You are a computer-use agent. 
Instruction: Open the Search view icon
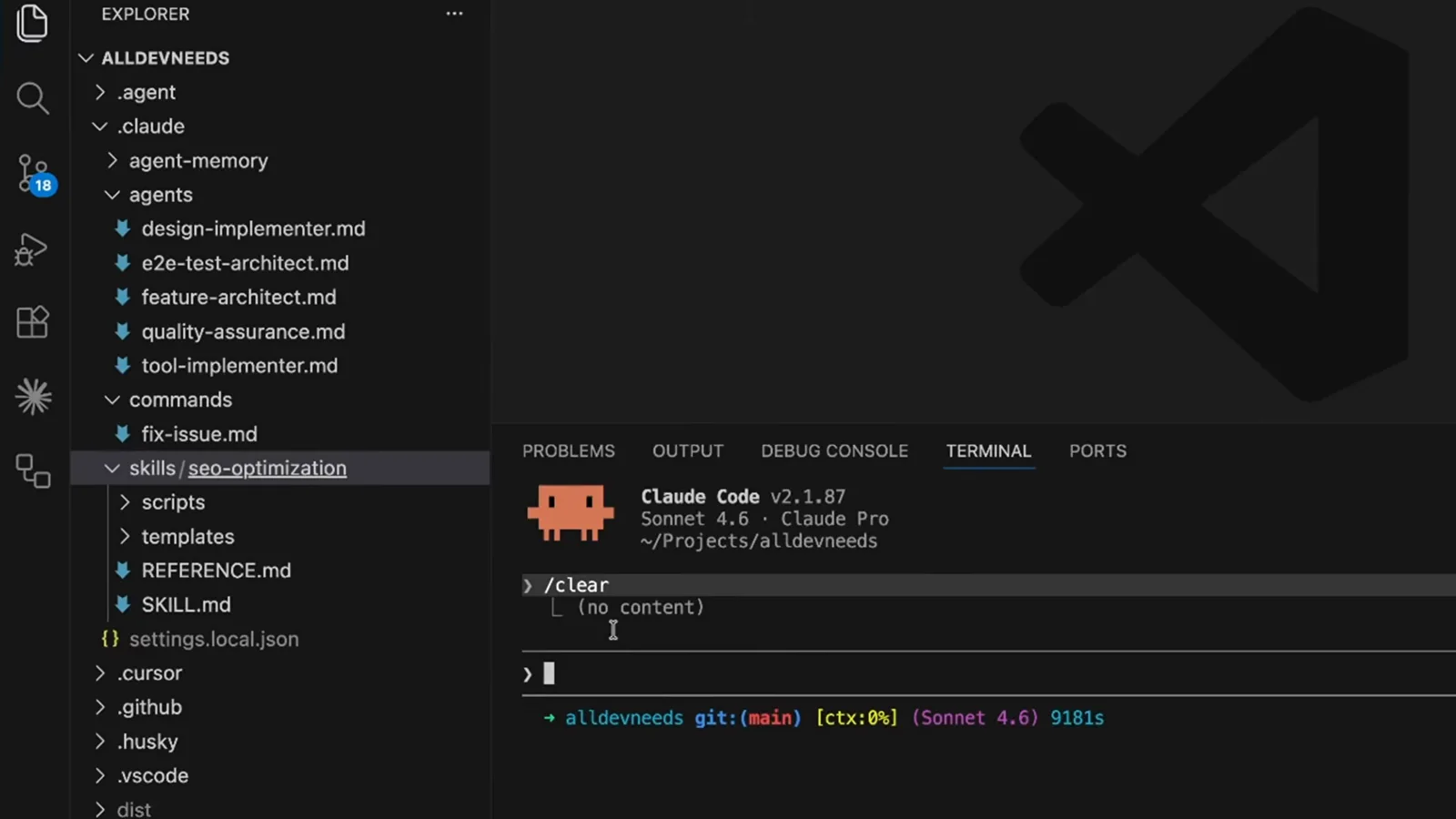click(33, 97)
